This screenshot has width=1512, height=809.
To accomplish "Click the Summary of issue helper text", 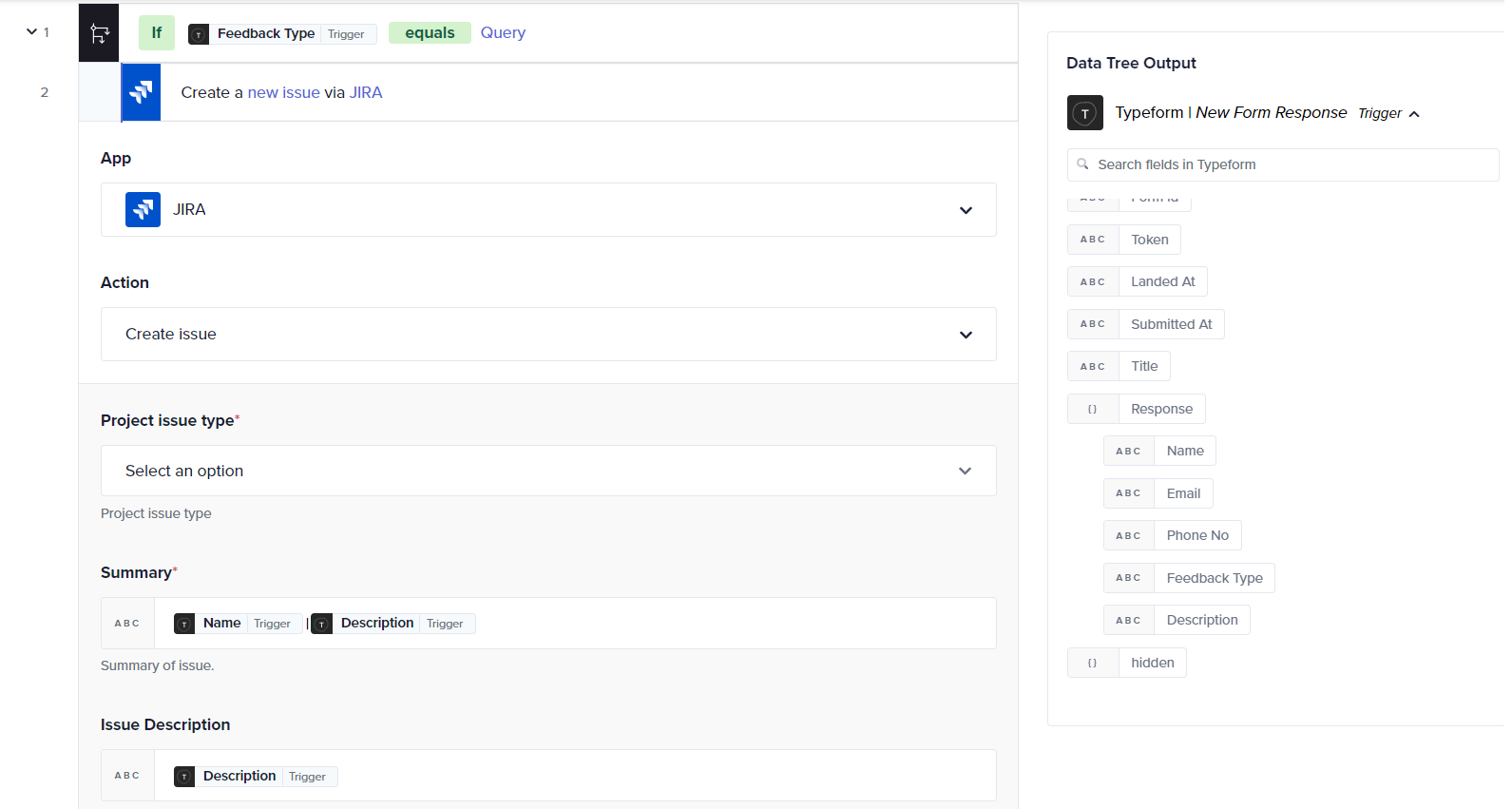I will click(x=158, y=665).
